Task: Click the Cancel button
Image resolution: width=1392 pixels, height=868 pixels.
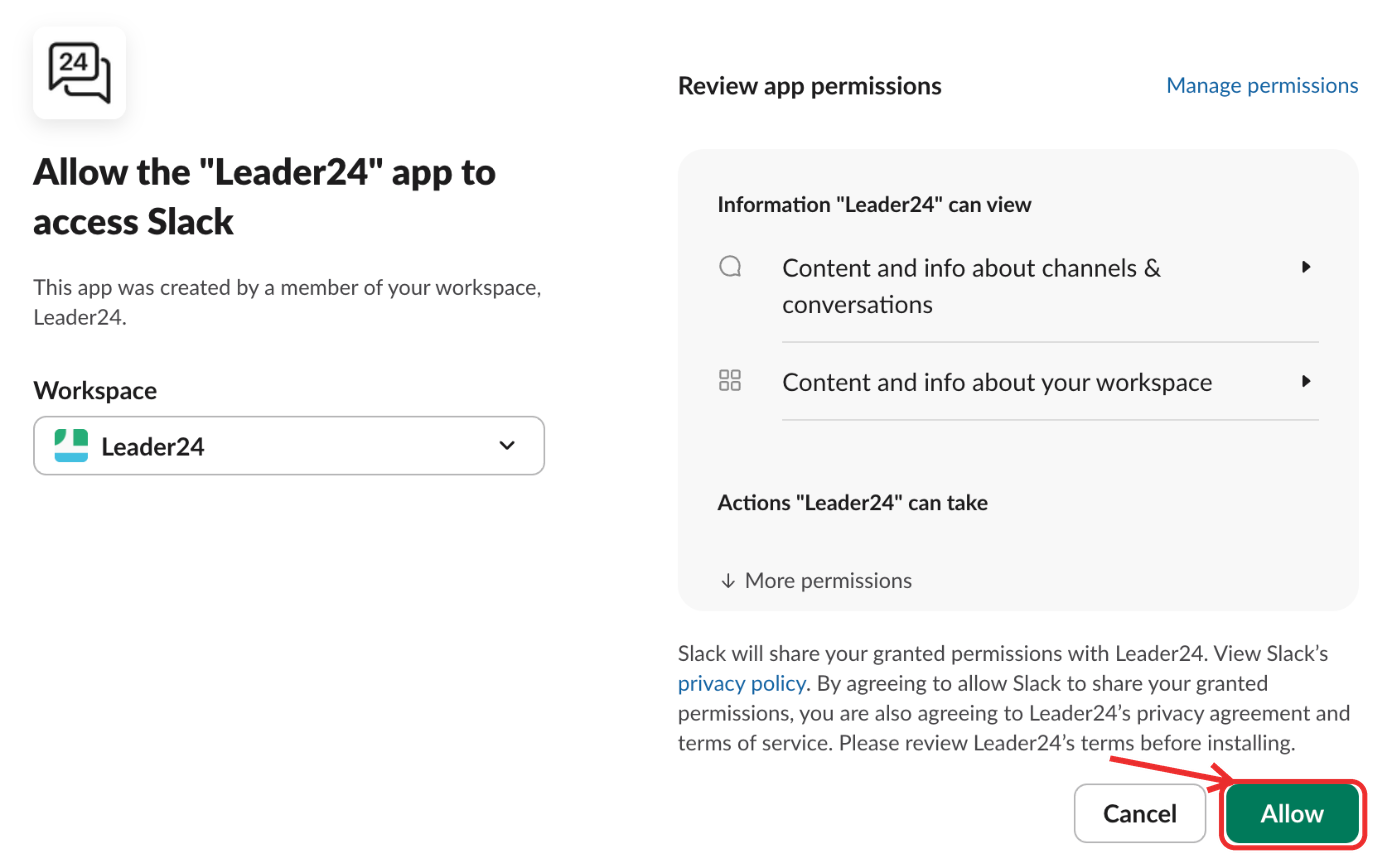Action: pos(1140,814)
